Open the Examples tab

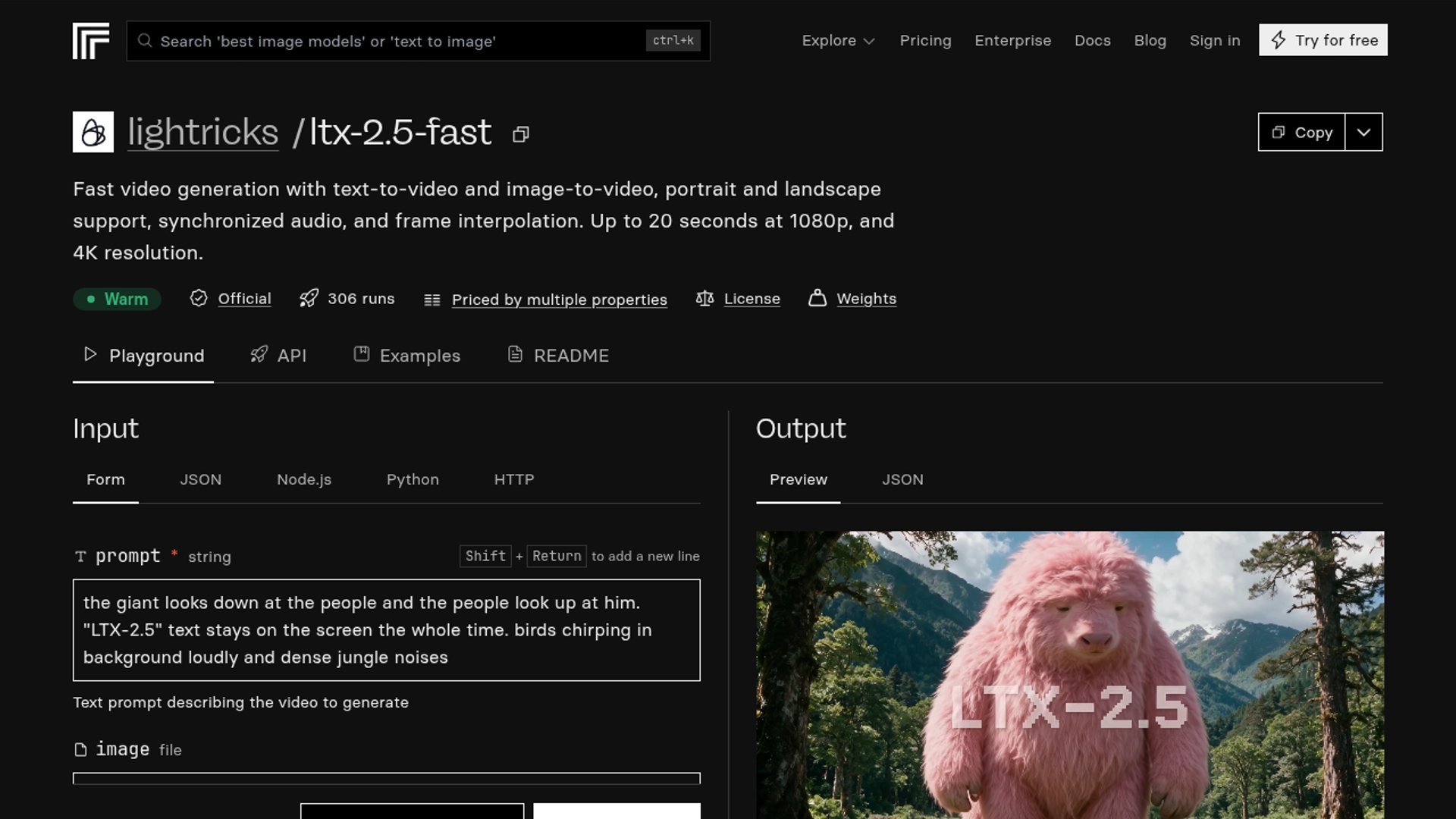click(407, 356)
